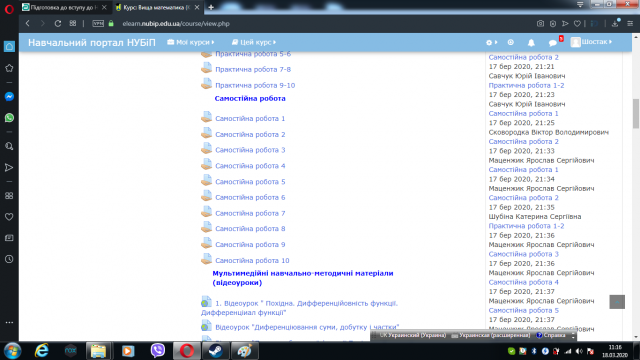Expand portal settings gear dropdown
This screenshot has width=640, height=360.
[491, 42]
